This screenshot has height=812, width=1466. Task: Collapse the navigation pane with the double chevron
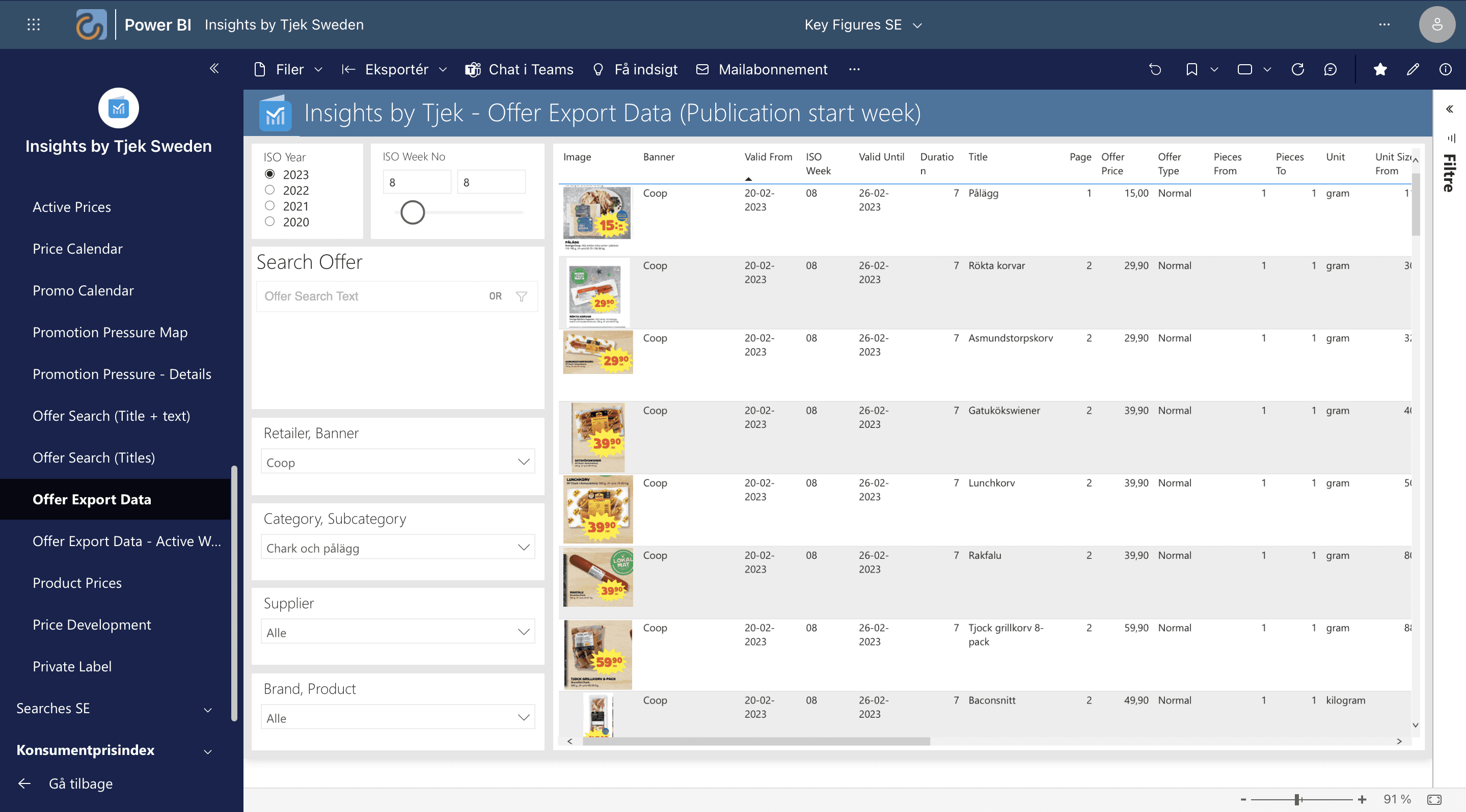point(214,68)
